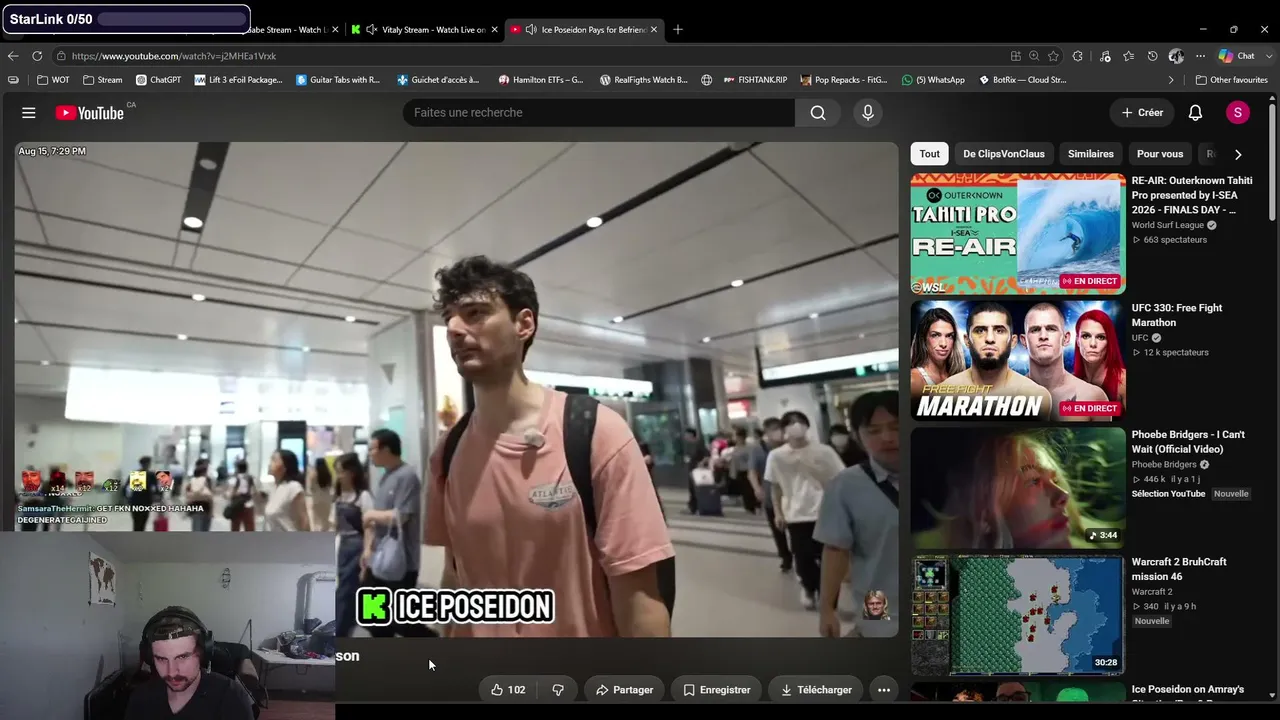This screenshot has width=1280, height=720.
Task: Go to the YouTube home logo
Action: pyautogui.click(x=90, y=113)
